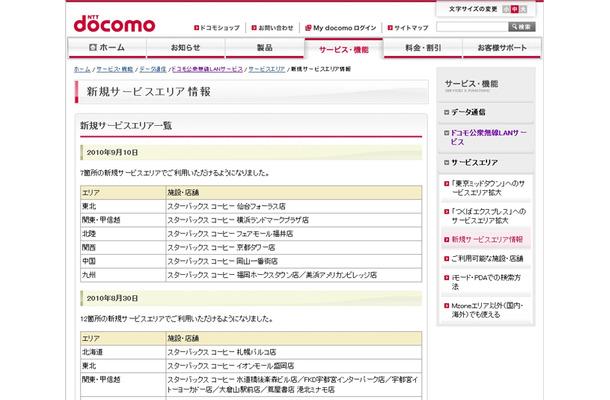Open ご利用可能な施設・店舗 in the sidebar
The image size is (610, 400).
pos(487,259)
